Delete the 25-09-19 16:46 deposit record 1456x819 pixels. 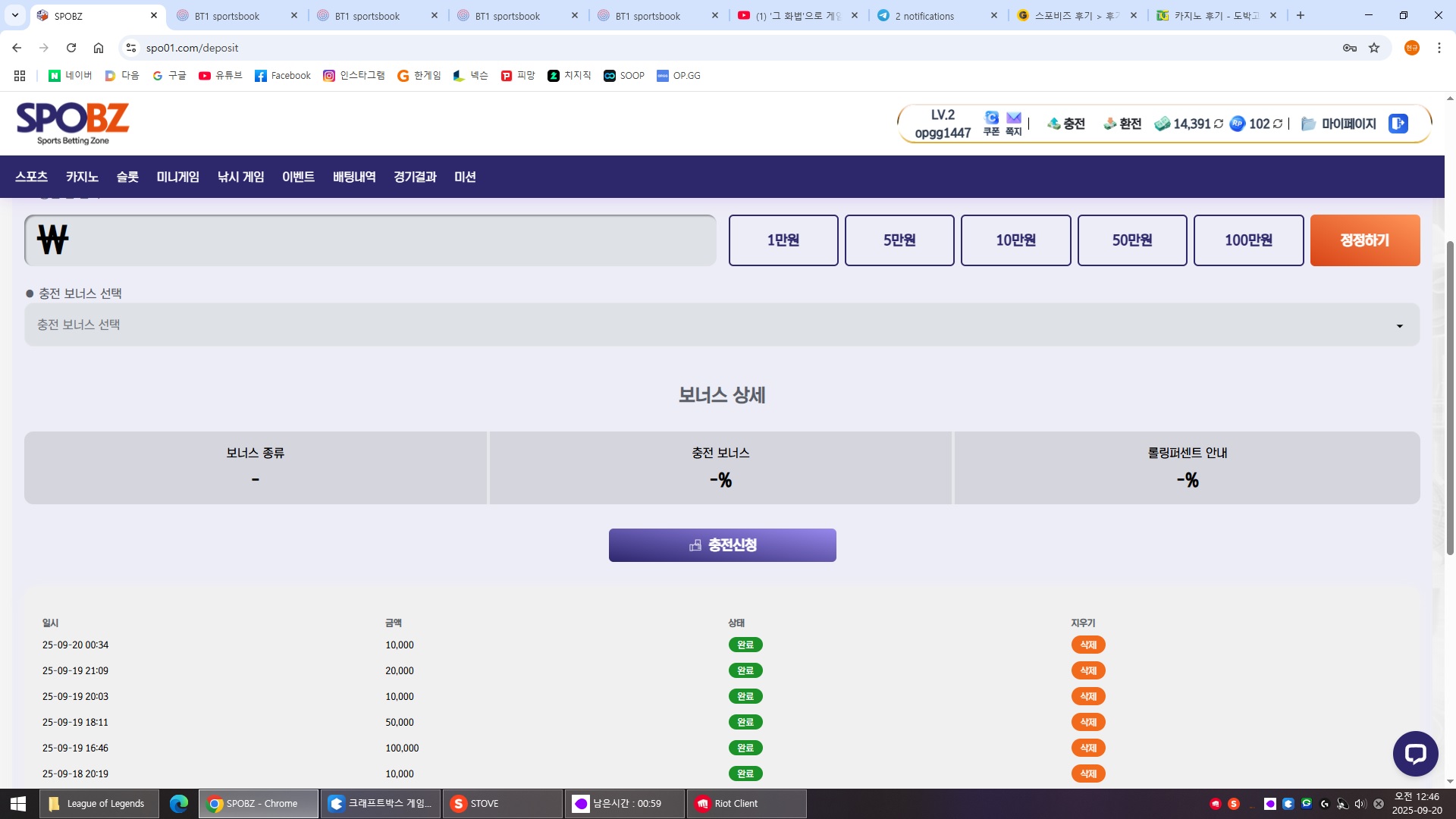[x=1088, y=748]
